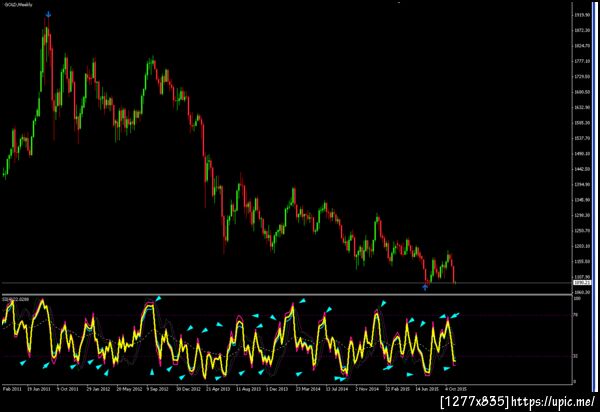Click the indicator name label in the sub-window

(16, 299)
